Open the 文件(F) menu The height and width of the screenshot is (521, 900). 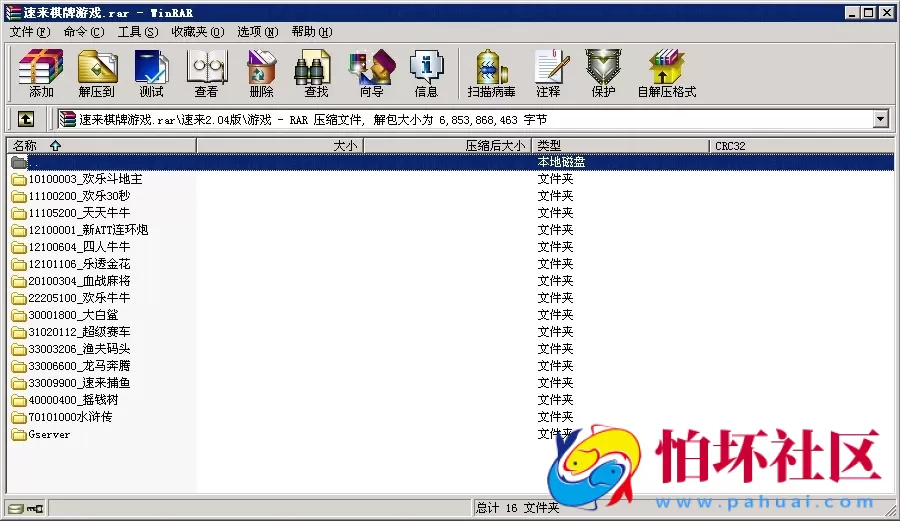(x=30, y=32)
